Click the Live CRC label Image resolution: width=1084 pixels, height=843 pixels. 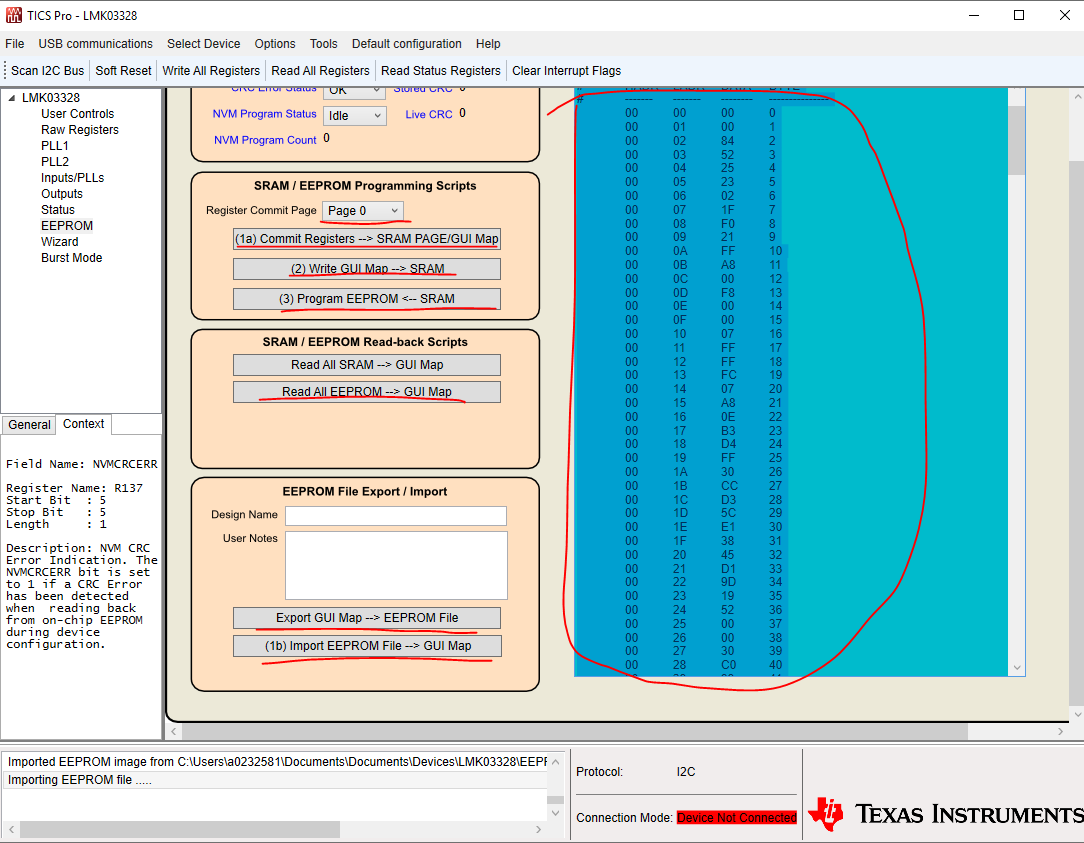(x=429, y=114)
